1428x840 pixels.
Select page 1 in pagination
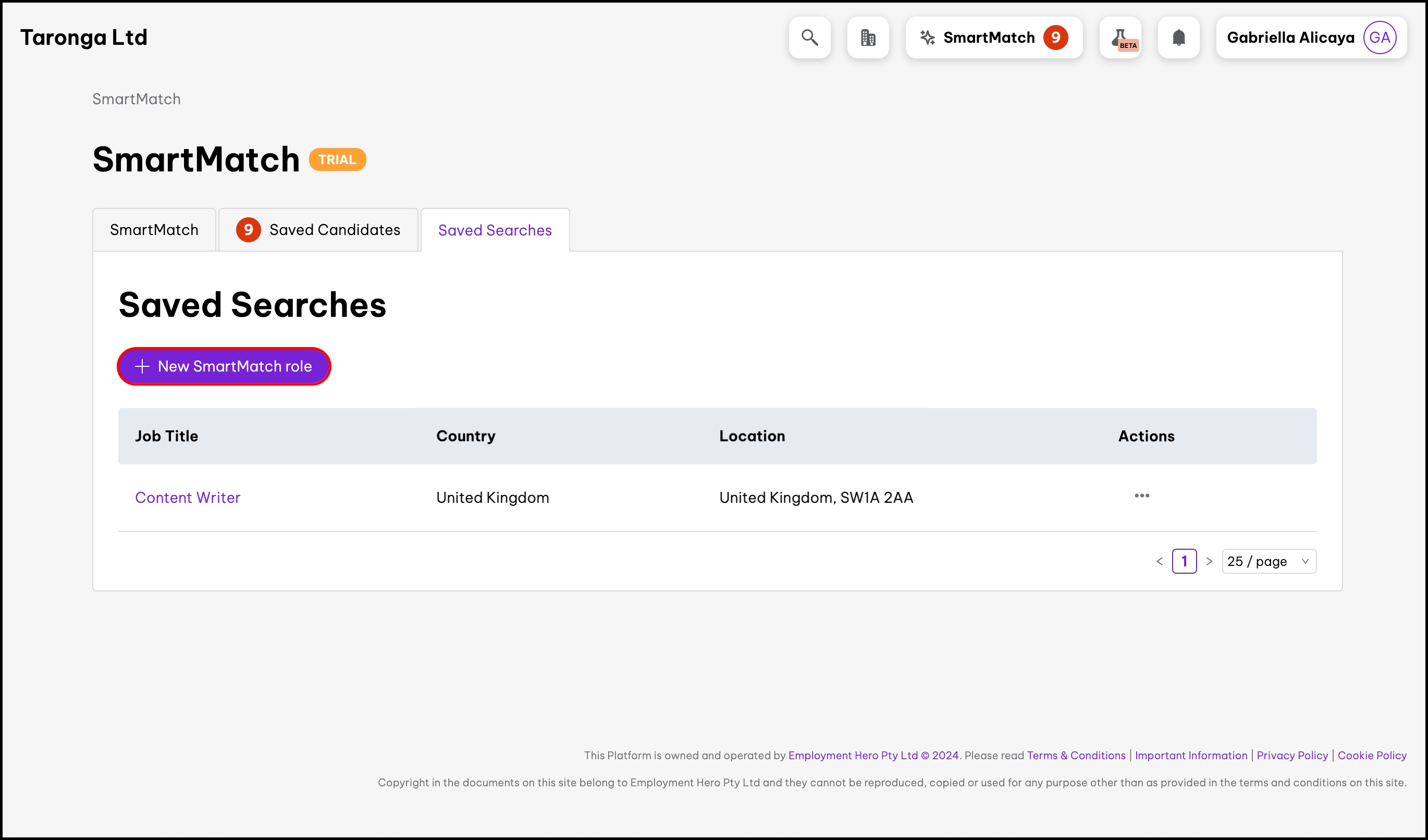1184,561
